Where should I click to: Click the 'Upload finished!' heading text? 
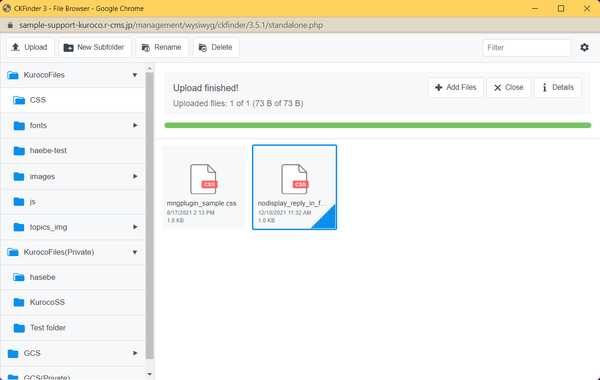coord(206,88)
